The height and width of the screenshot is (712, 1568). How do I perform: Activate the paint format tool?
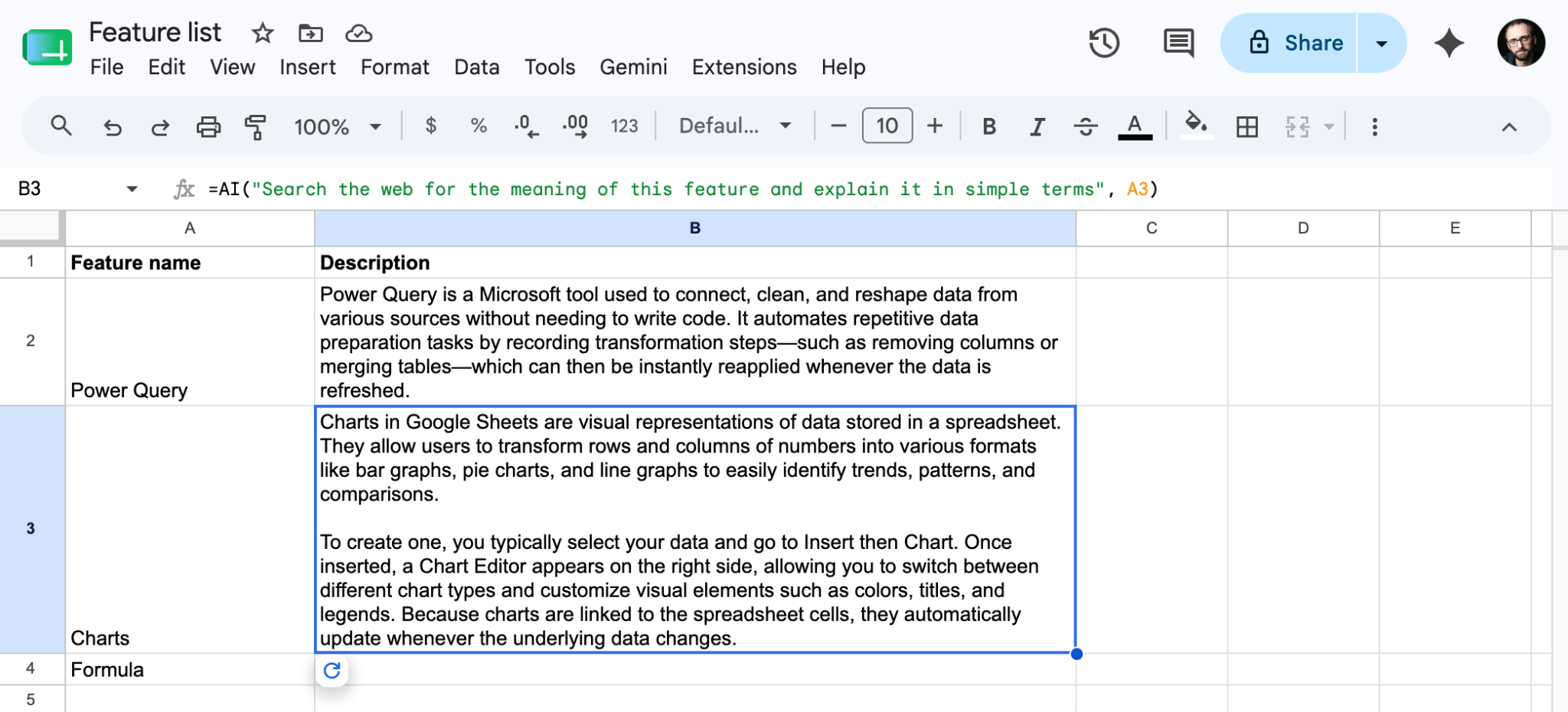pyautogui.click(x=256, y=127)
